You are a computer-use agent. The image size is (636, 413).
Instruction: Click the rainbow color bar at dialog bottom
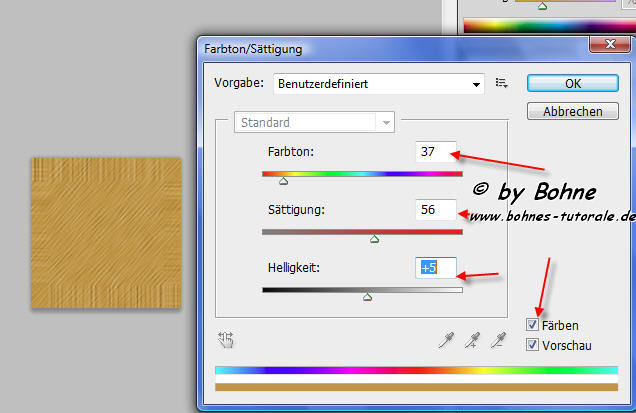416,370
